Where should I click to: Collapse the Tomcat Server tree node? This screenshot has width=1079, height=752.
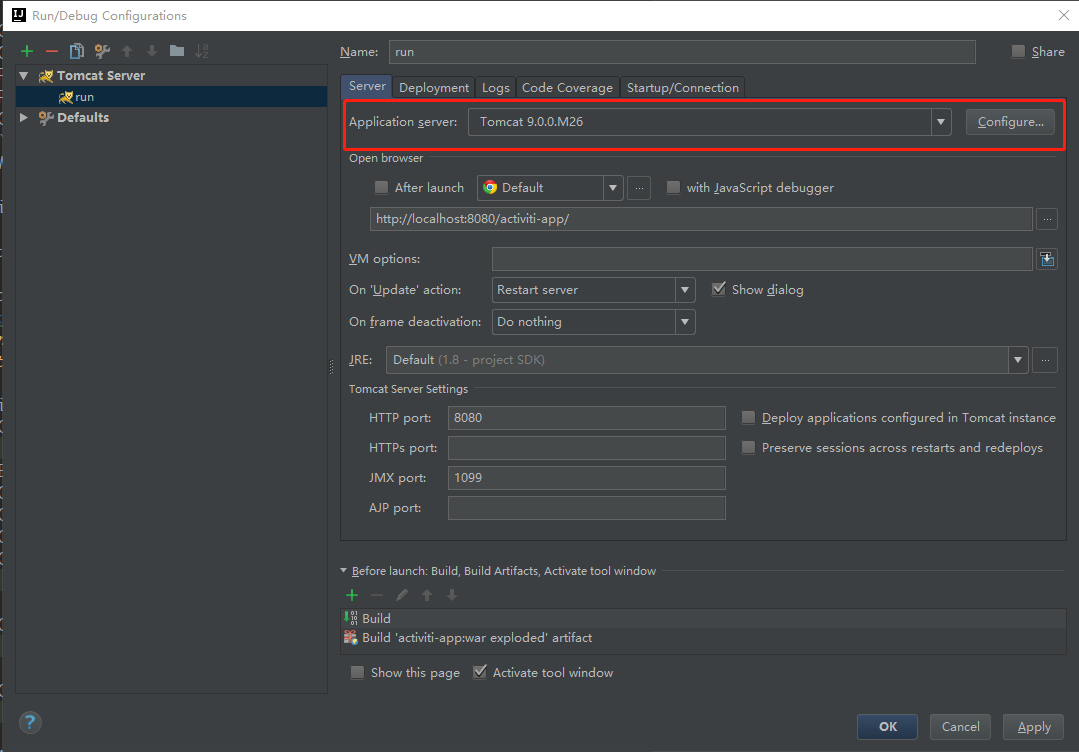click(24, 76)
